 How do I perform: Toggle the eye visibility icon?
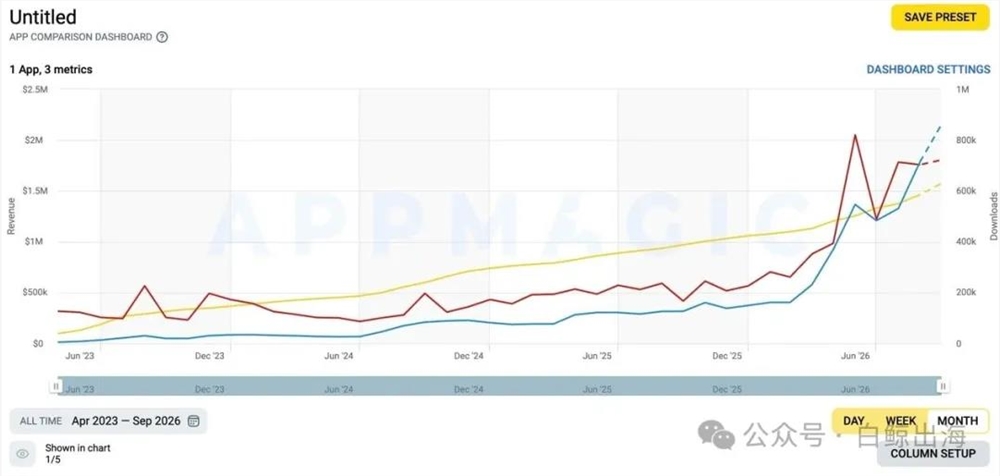23,454
